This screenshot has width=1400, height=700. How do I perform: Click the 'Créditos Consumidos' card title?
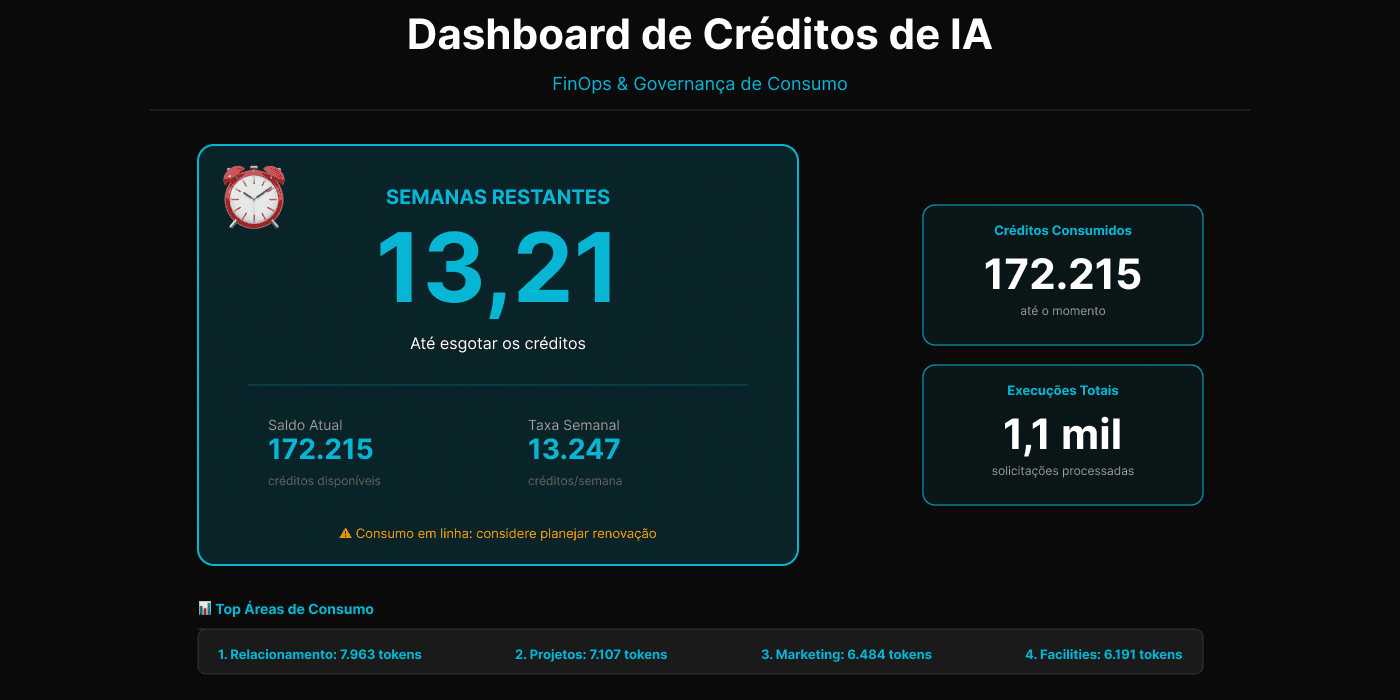coord(1063,231)
